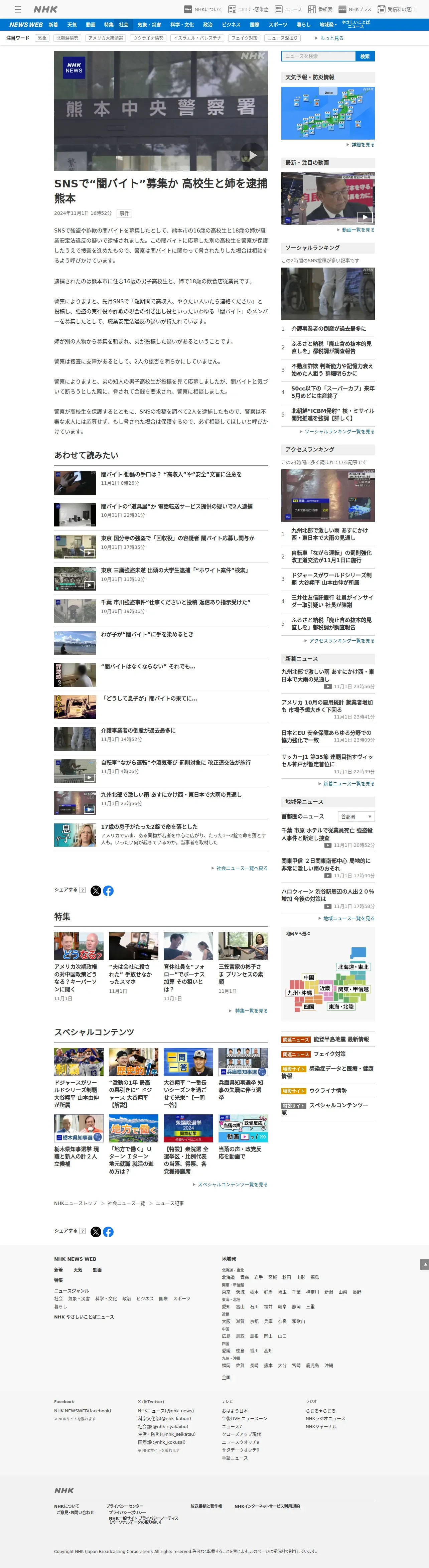Viewport: 429px width, 1568px height.
Task: Select 気象・災害 tab in navigation
Action: (149, 25)
